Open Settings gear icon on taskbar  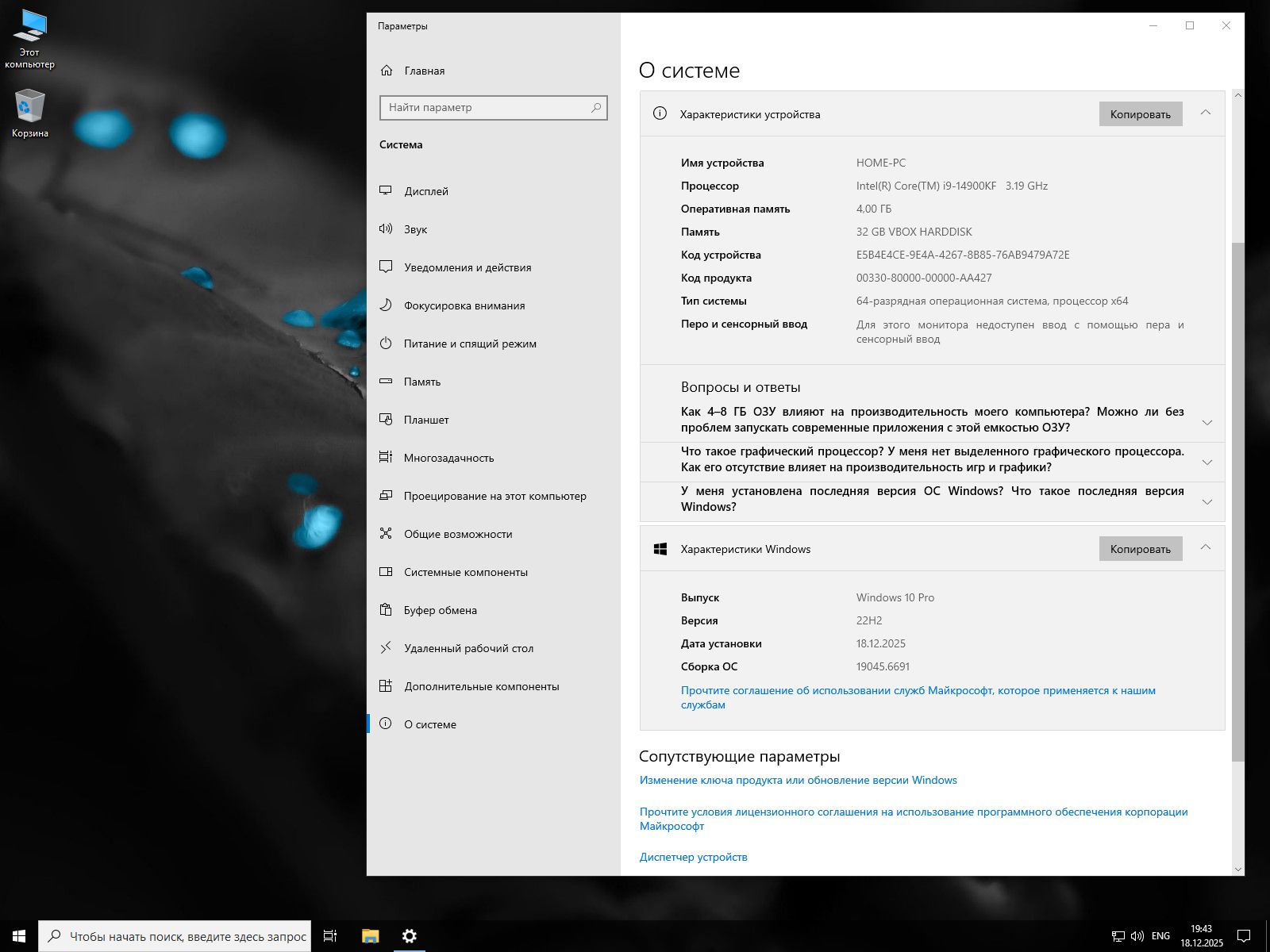409,936
